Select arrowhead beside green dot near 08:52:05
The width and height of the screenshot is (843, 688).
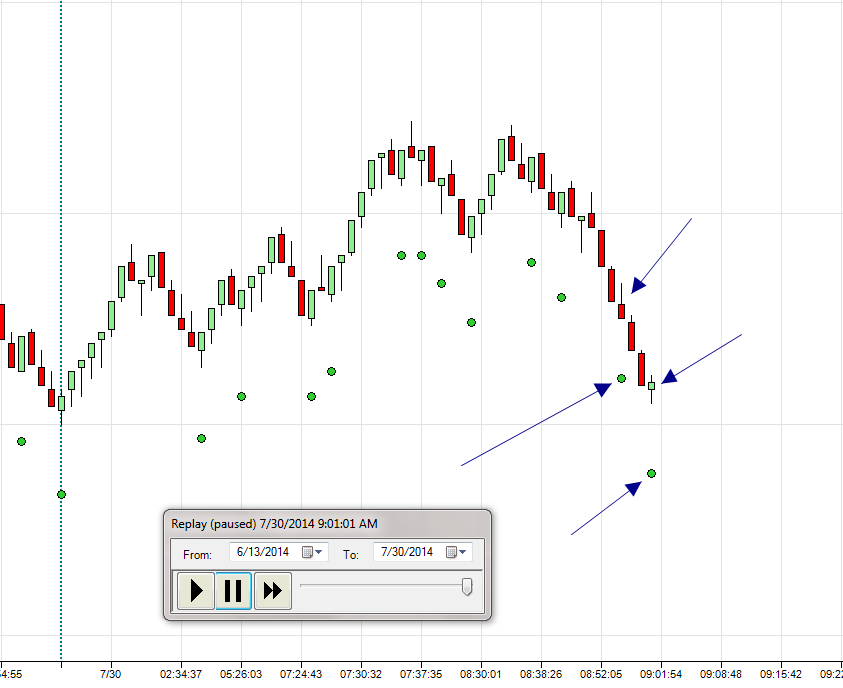tap(603, 389)
